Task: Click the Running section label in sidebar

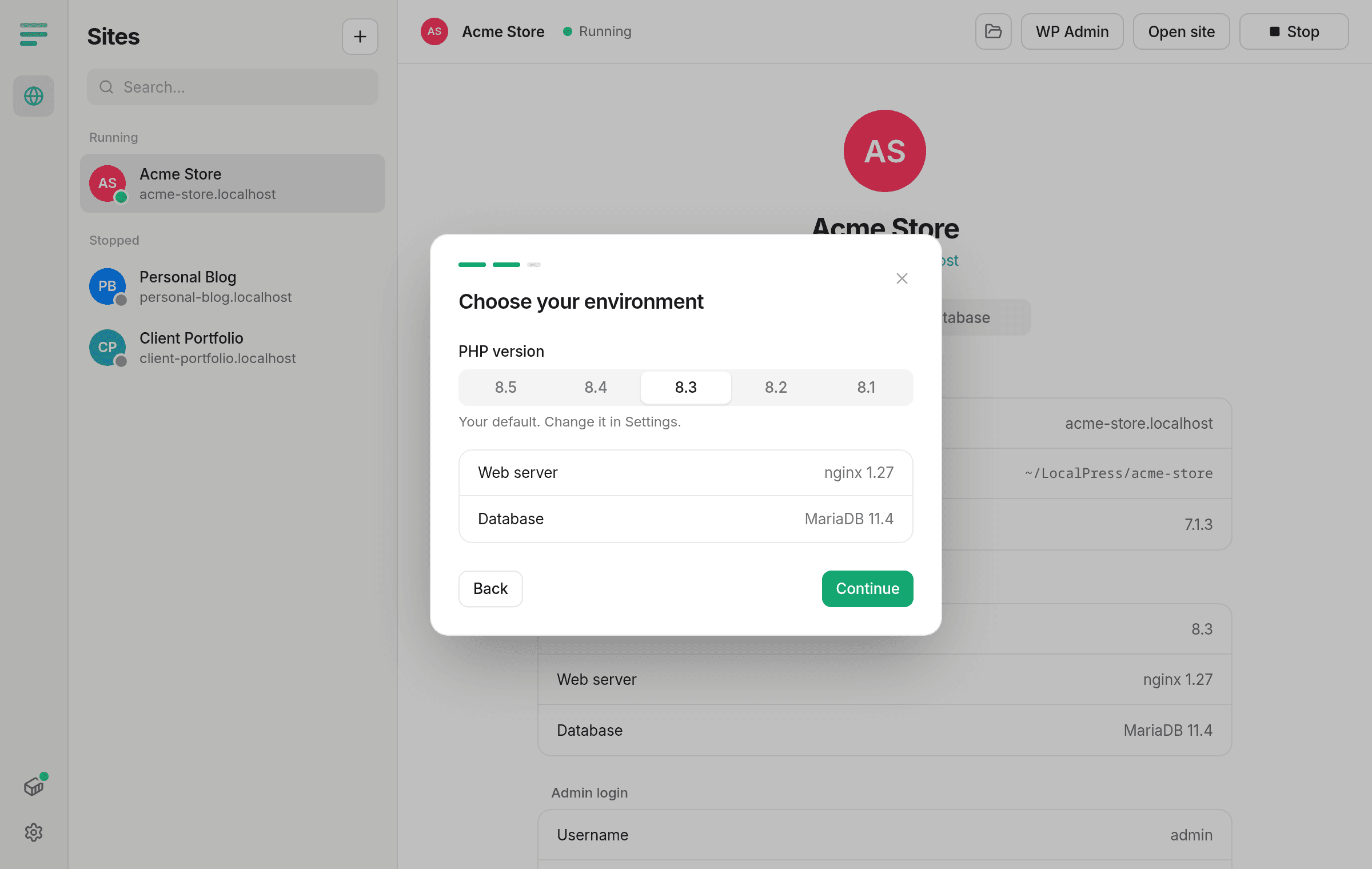Action: point(114,137)
